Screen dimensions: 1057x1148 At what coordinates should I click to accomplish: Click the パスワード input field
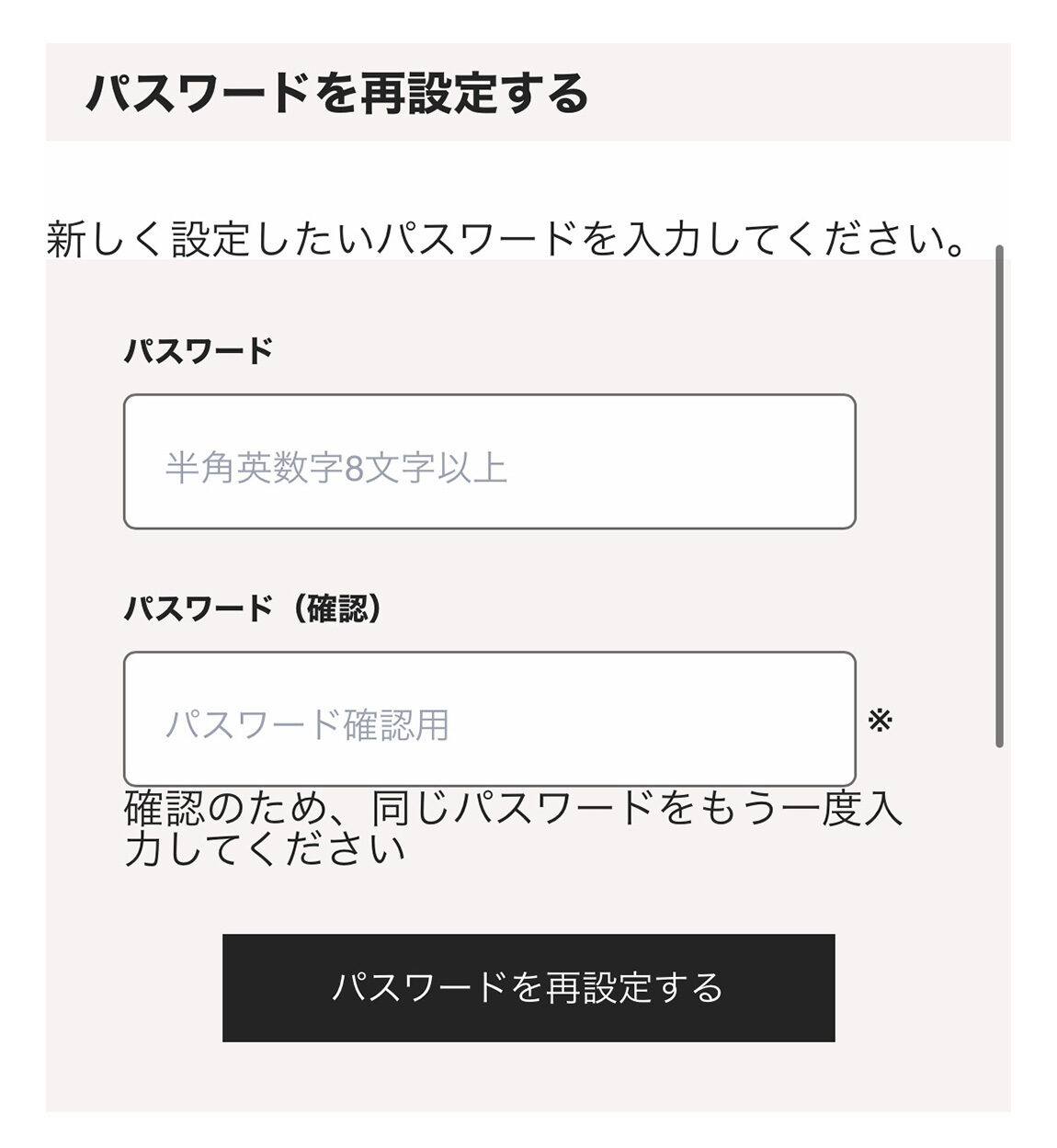pyautogui.click(x=489, y=461)
